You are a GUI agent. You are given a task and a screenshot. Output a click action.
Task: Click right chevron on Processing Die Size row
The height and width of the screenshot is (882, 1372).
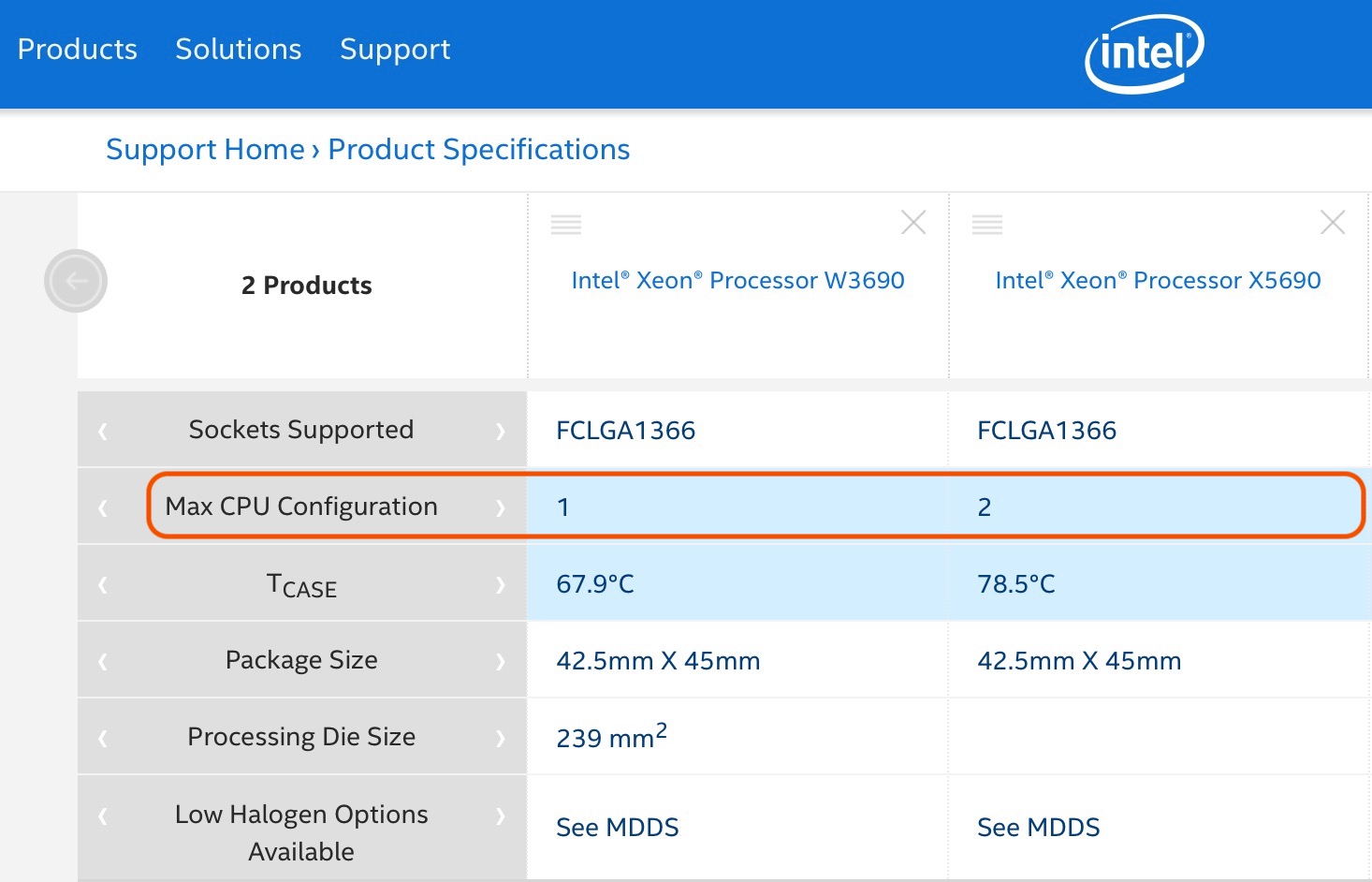point(501,739)
